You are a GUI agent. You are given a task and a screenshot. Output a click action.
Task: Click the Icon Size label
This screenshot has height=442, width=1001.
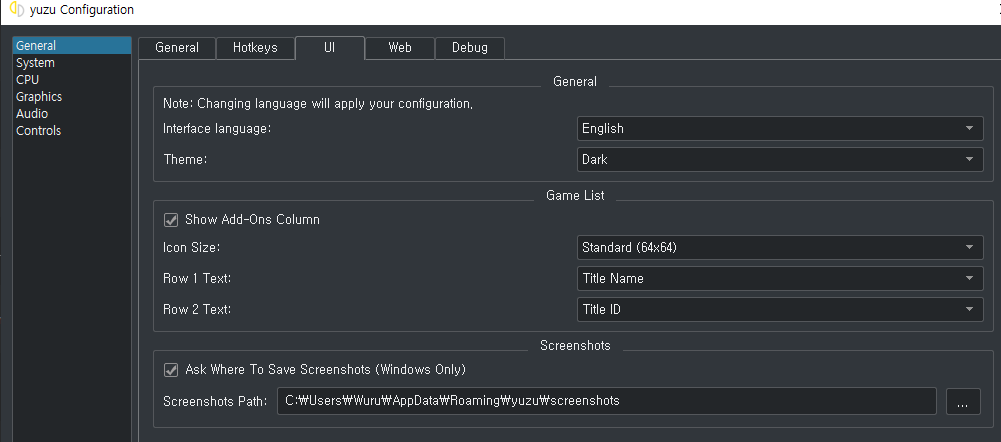pyautogui.click(x=192, y=247)
